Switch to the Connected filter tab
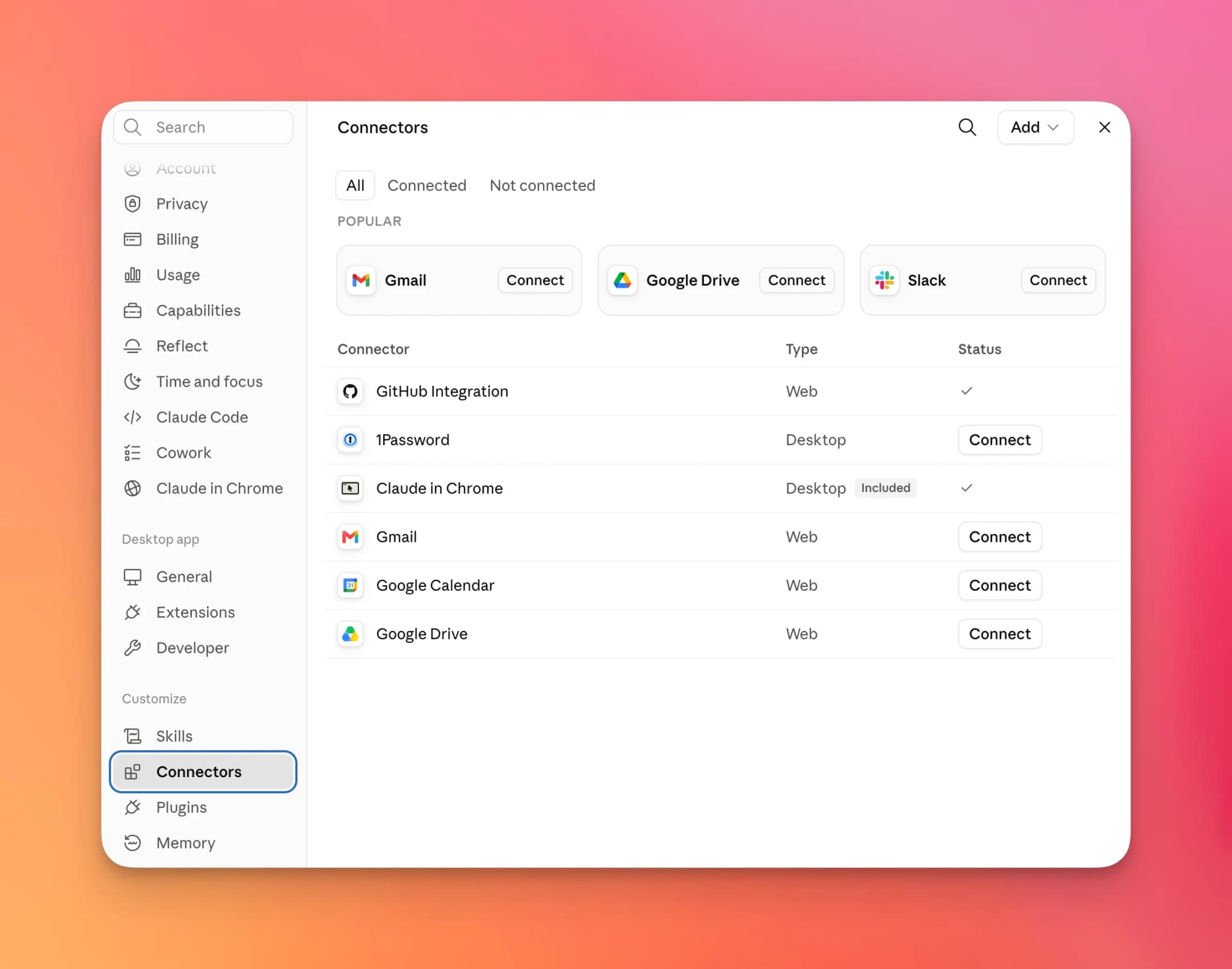 pos(427,185)
